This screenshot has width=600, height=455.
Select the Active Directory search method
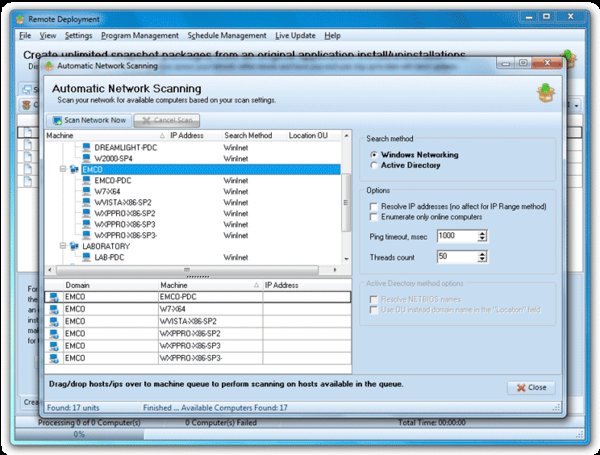point(374,165)
